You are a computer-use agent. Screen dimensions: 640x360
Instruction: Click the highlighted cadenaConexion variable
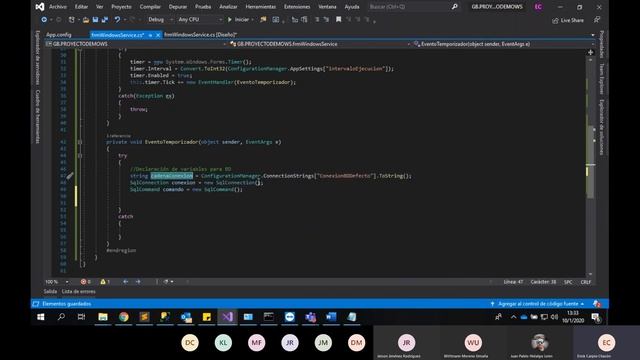(x=171, y=176)
